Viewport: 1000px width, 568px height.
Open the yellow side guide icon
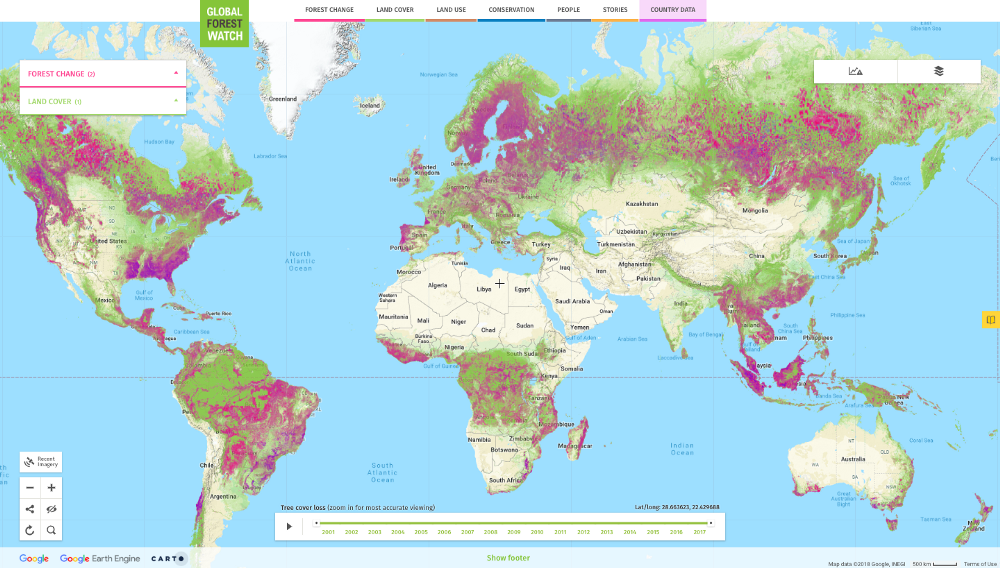click(x=990, y=320)
